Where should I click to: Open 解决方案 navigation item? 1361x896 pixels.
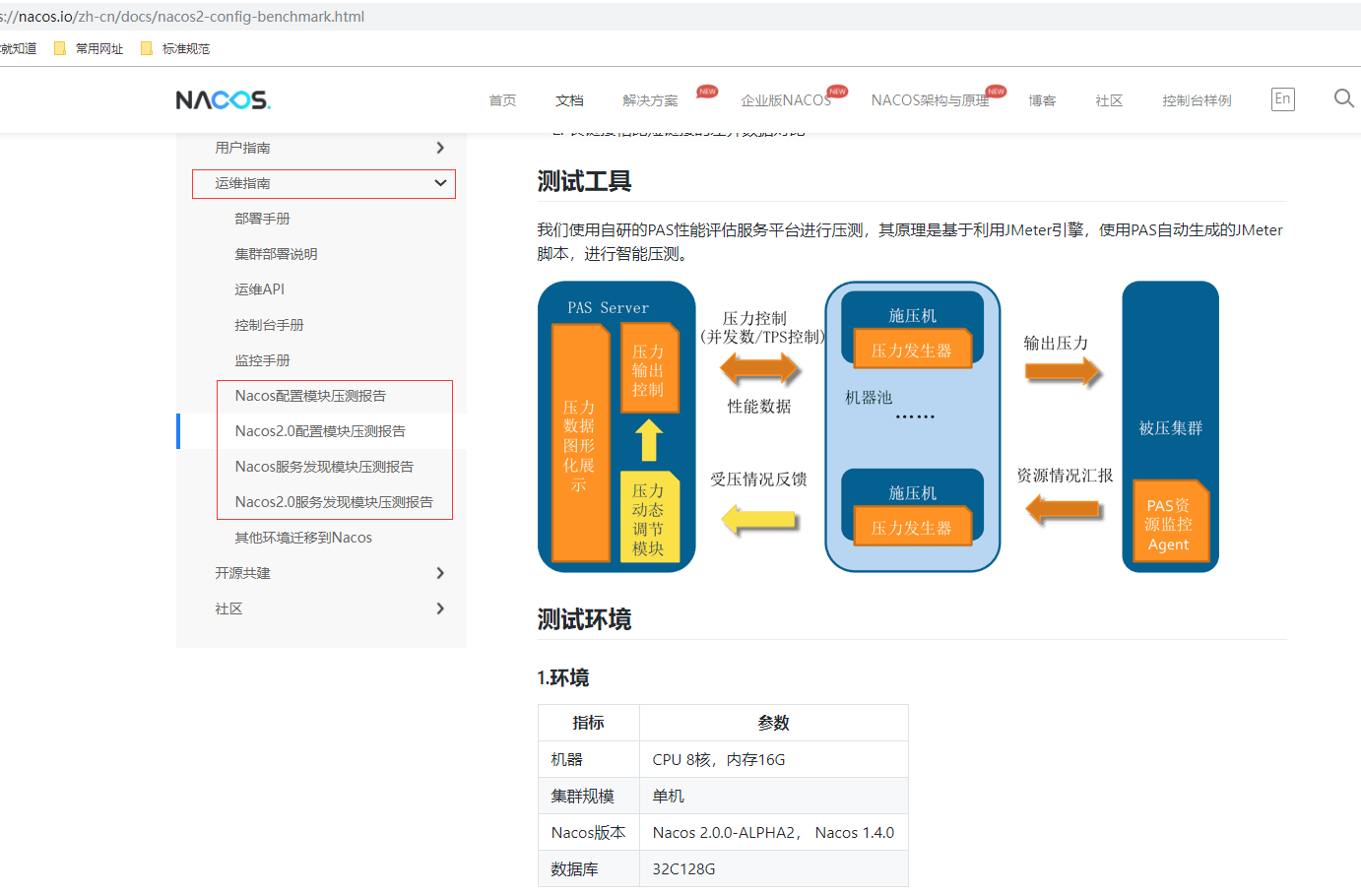[650, 100]
